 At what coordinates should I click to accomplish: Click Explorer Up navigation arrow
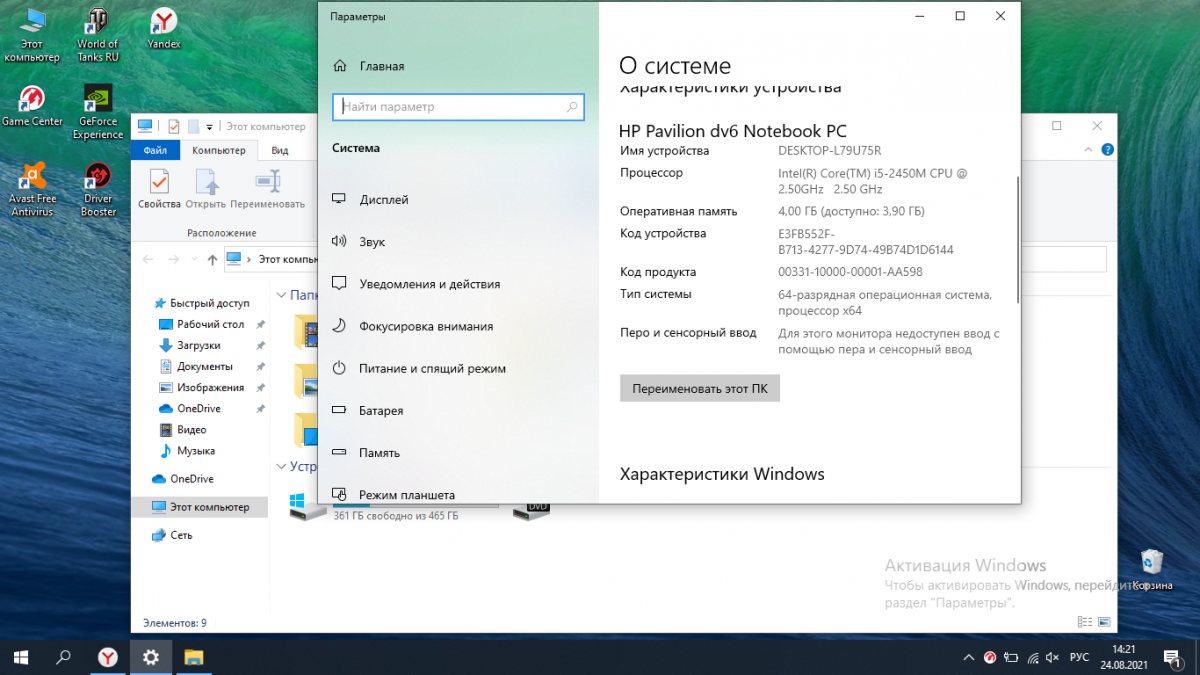pyautogui.click(x=212, y=259)
